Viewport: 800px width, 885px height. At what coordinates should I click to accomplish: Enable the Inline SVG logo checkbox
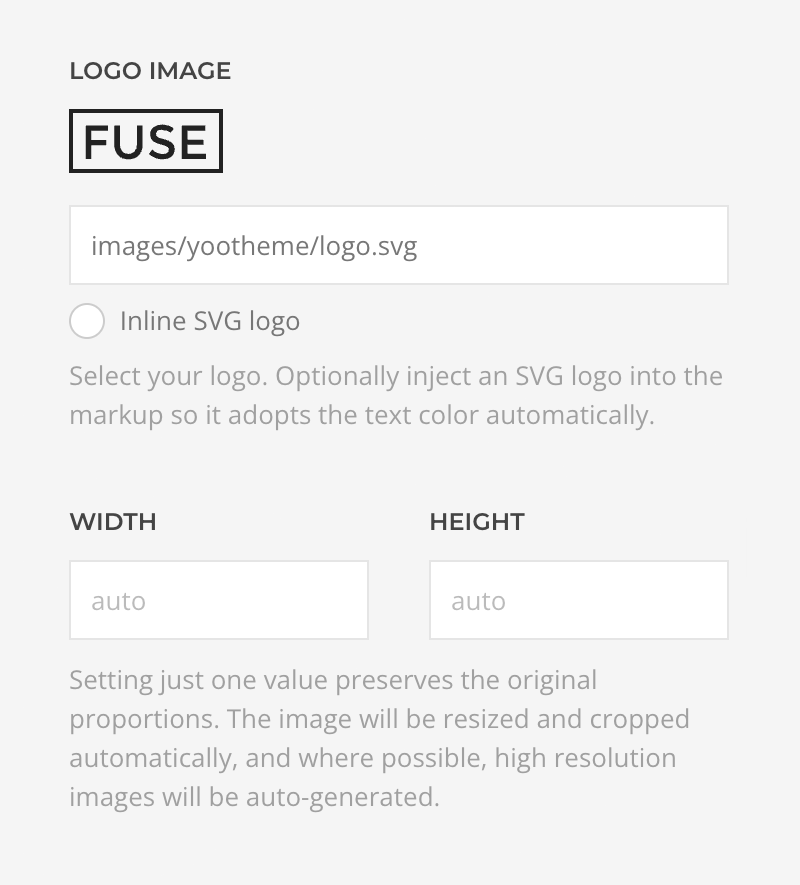point(87,321)
